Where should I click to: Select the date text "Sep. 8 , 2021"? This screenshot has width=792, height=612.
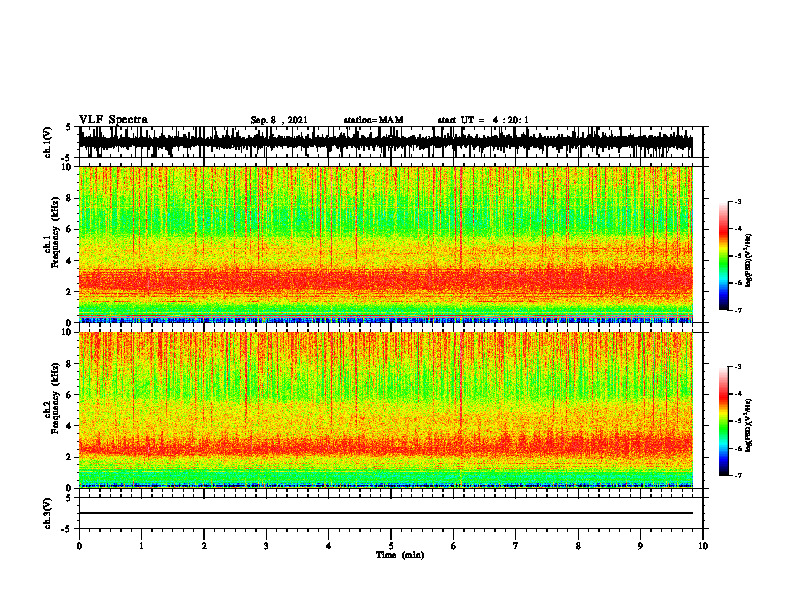279,120
